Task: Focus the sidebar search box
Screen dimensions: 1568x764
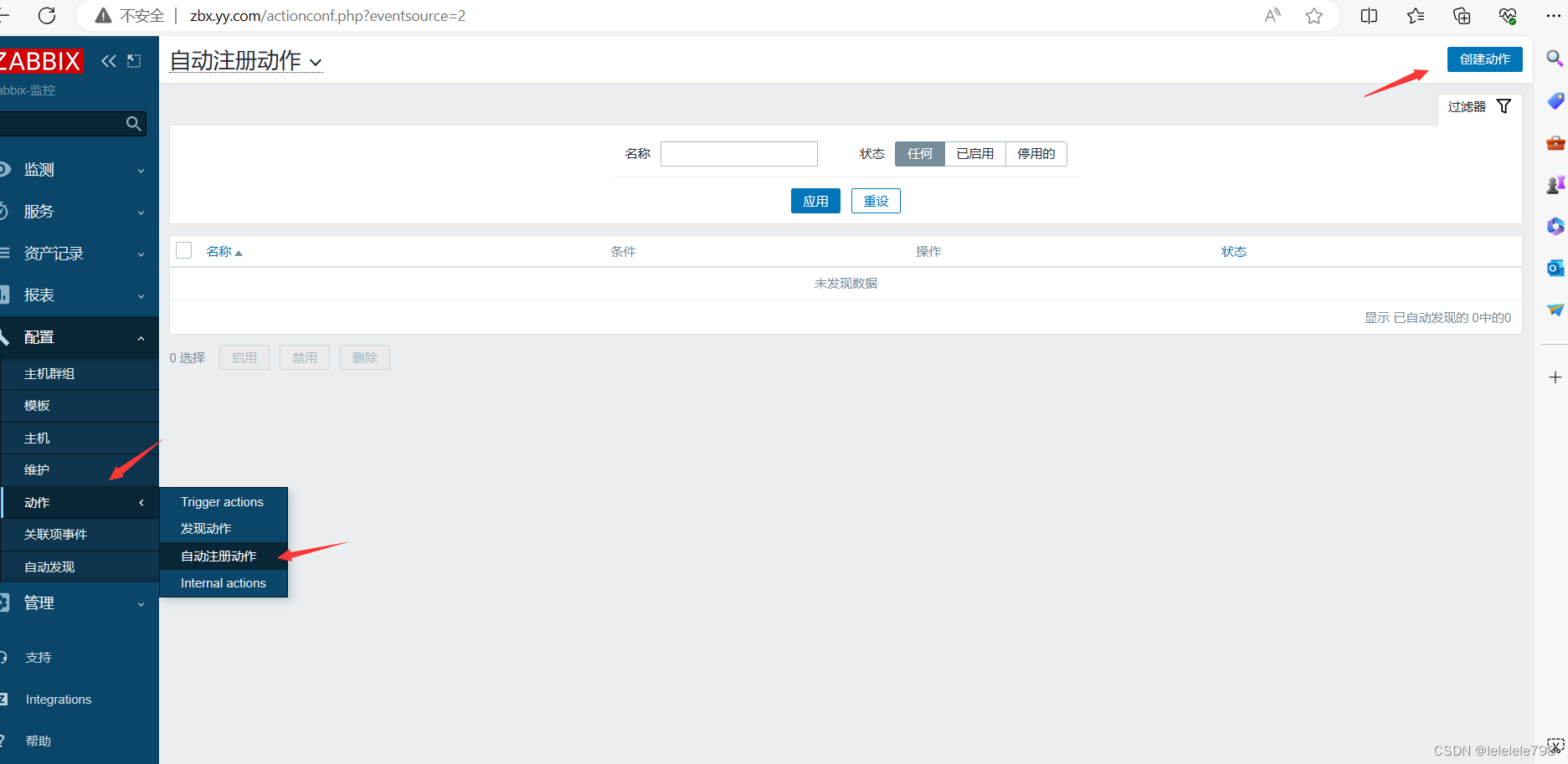Action: (63, 124)
